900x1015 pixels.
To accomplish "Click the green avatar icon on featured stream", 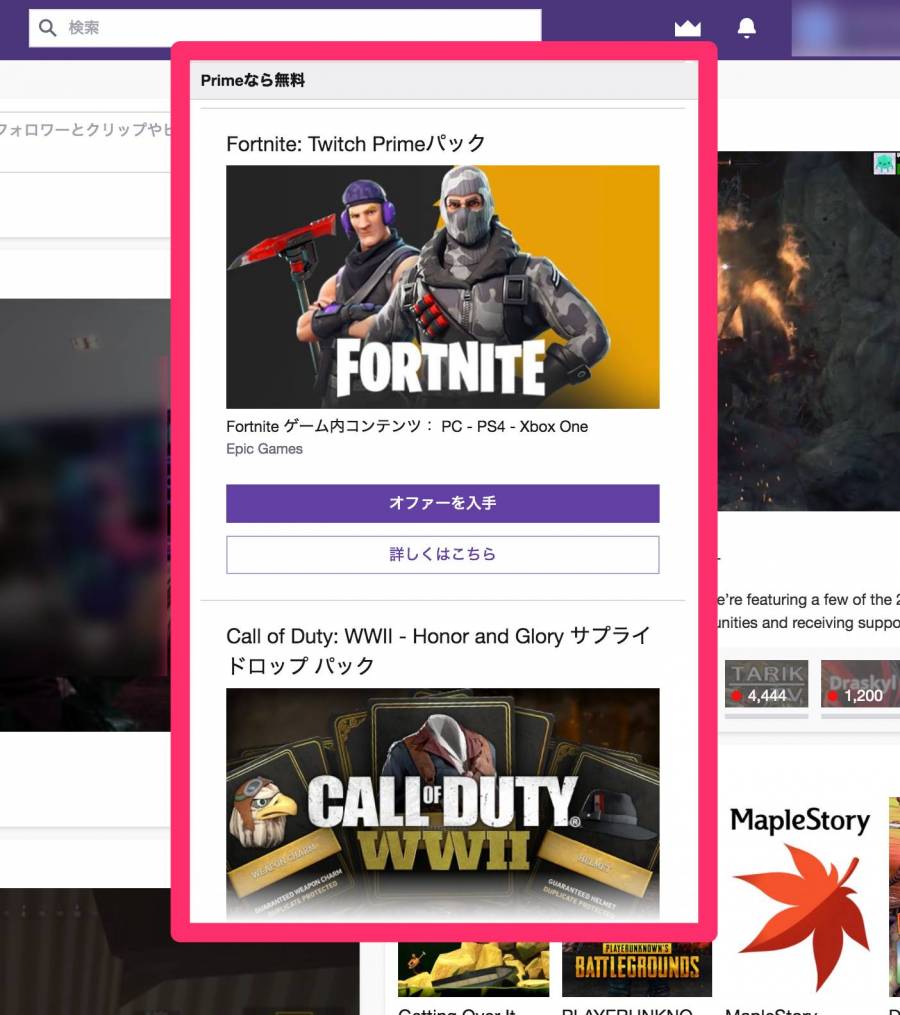I will pyautogui.click(x=884, y=163).
